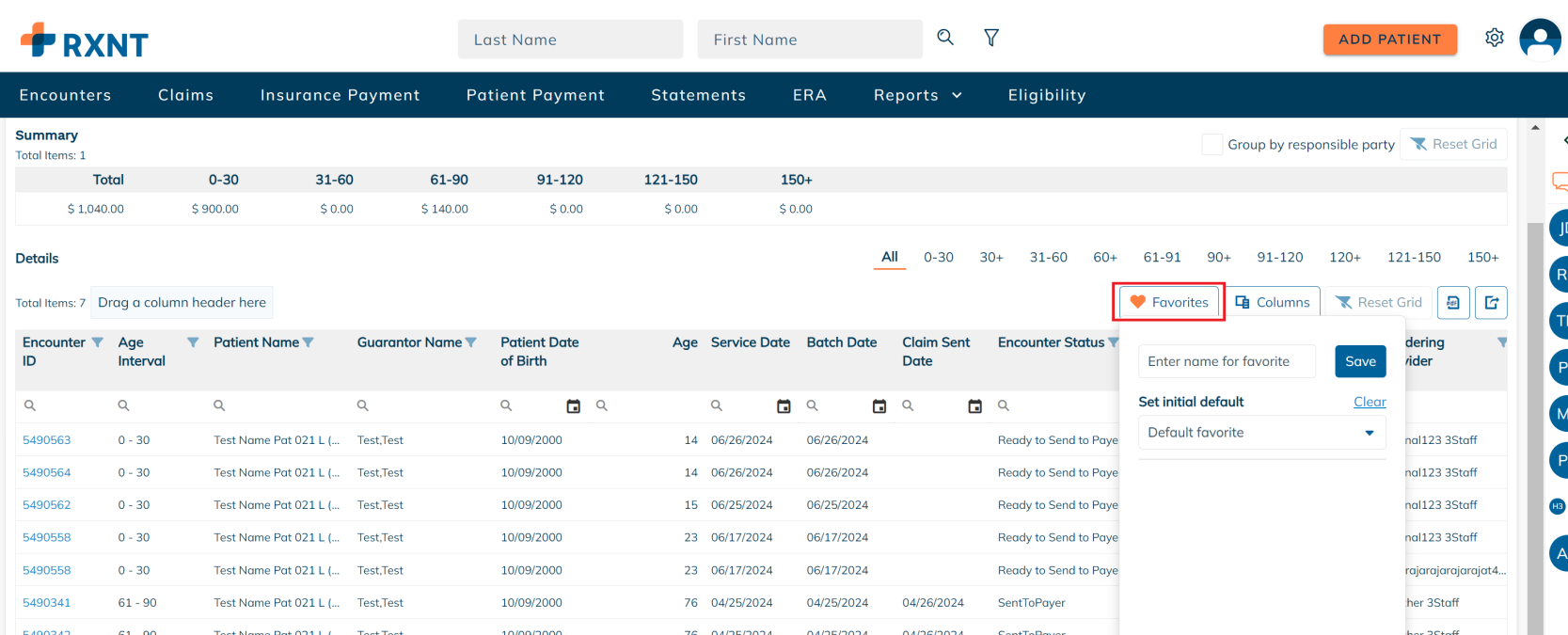Check Group by responsible party

click(x=1212, y=144)
